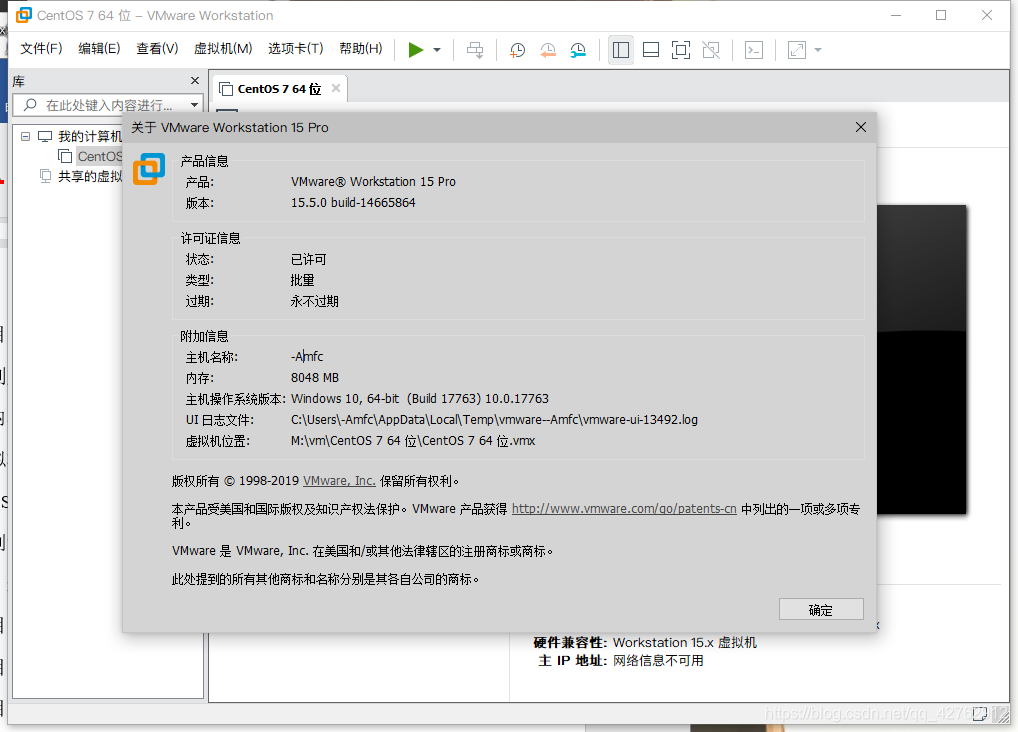
Task: Click the stretch guest display icon
Action: pyautogui.click(x=797, y=50)
